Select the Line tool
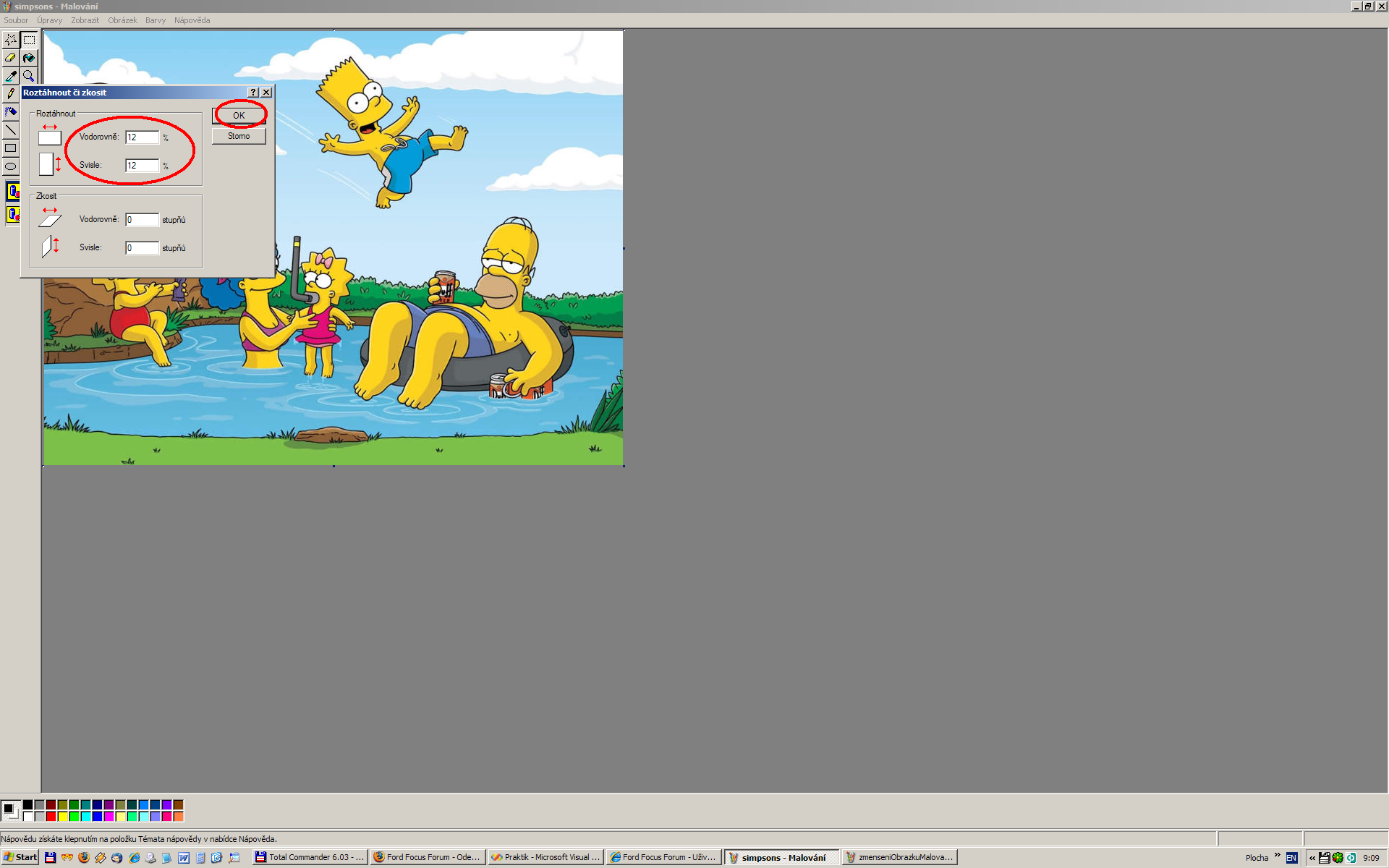Viewport: 1389px width, 868px height. click(x=11, y=130)
